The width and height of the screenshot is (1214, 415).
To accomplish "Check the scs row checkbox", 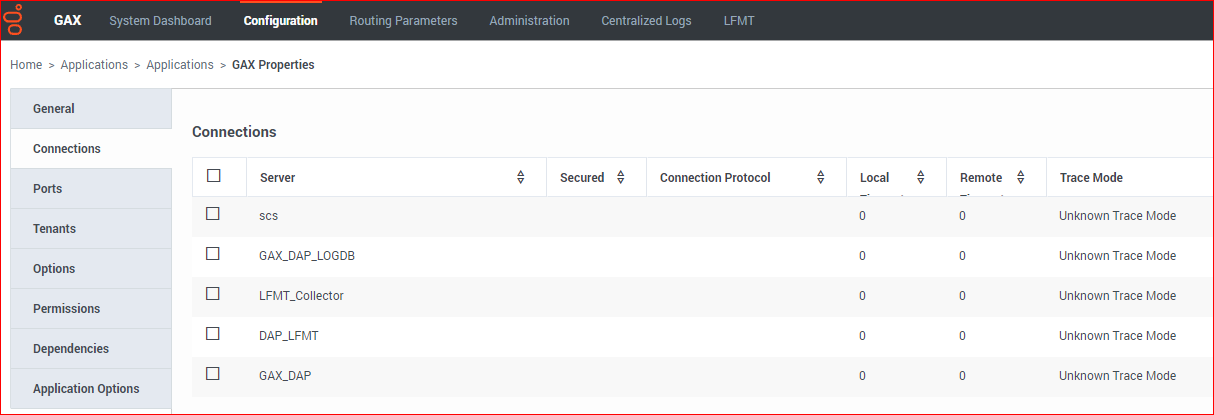I will pos(213,214).
